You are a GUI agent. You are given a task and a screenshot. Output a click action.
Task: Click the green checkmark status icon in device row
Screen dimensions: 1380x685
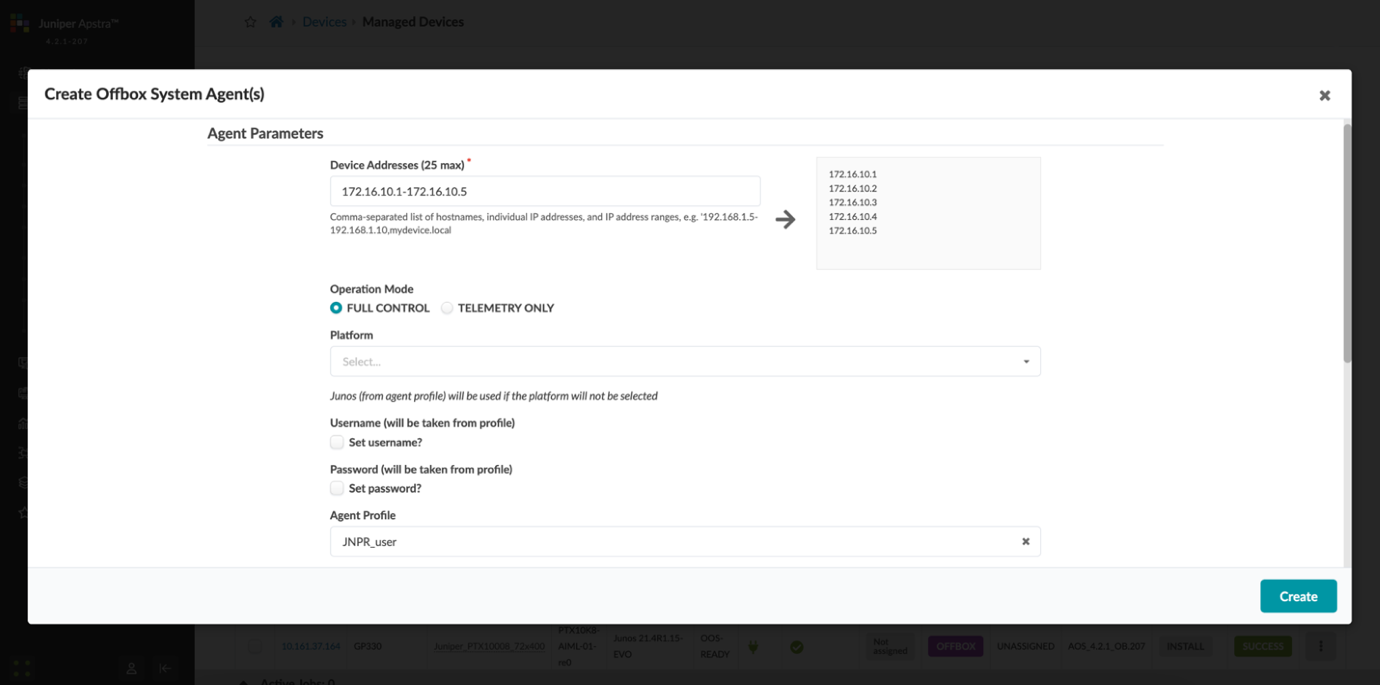(x=796, y=647)
